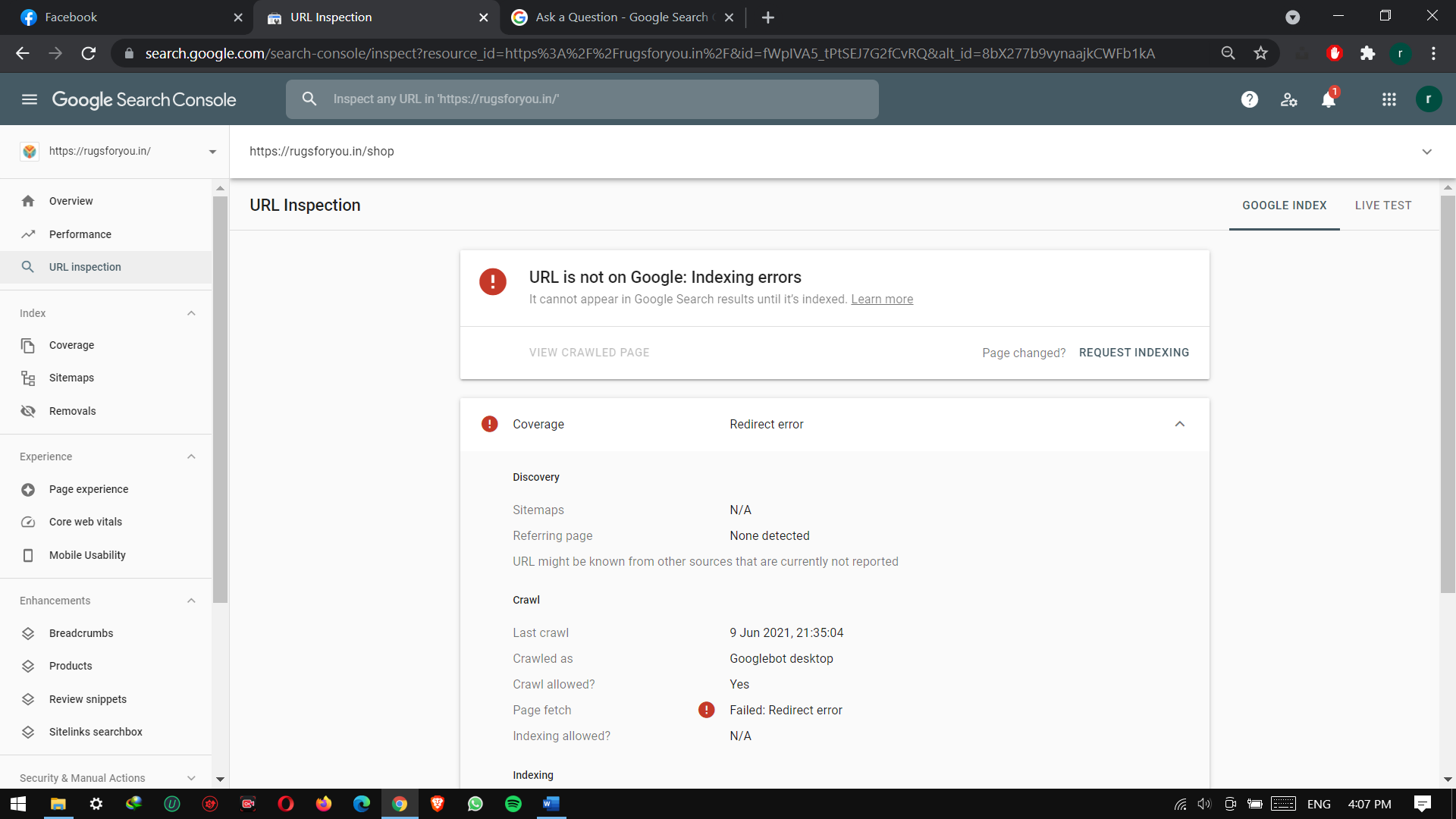Bookmark page with star icon
The image size is (1456, 819).
point(1260,53)
